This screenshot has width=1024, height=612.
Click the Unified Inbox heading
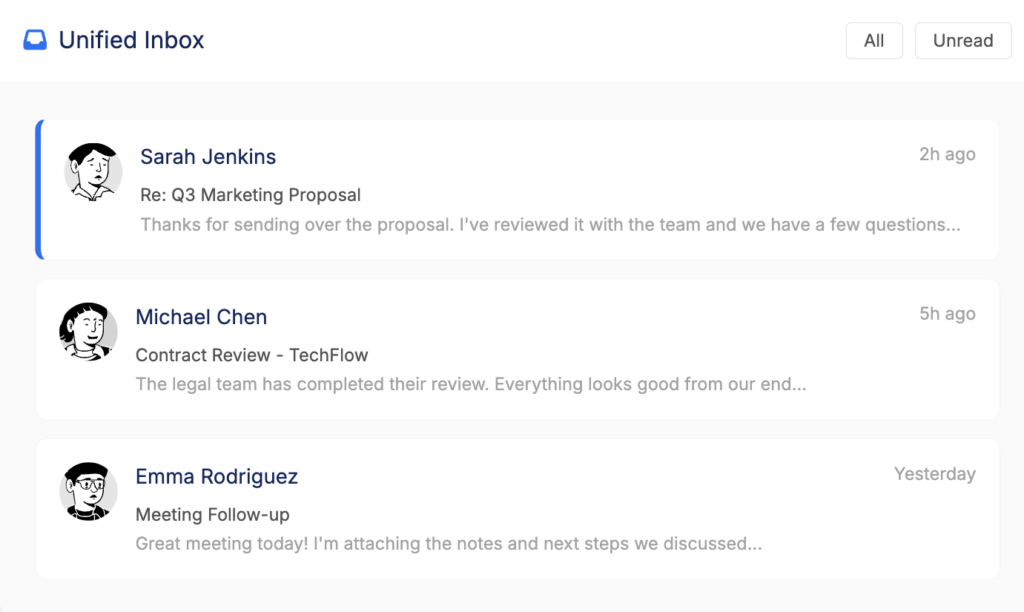pos(131,41)
